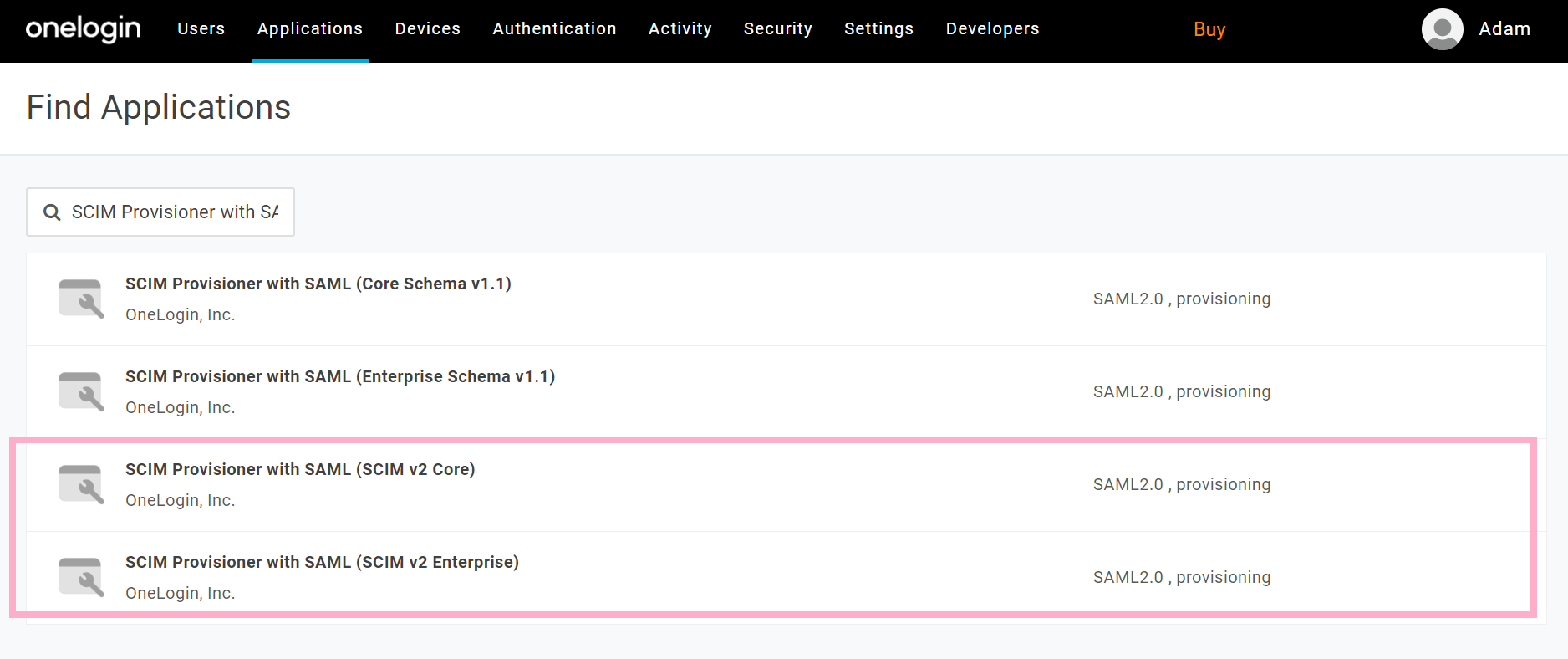Open the Users menu
Viewport: 1568px width, 659px height.
point(201,28)
